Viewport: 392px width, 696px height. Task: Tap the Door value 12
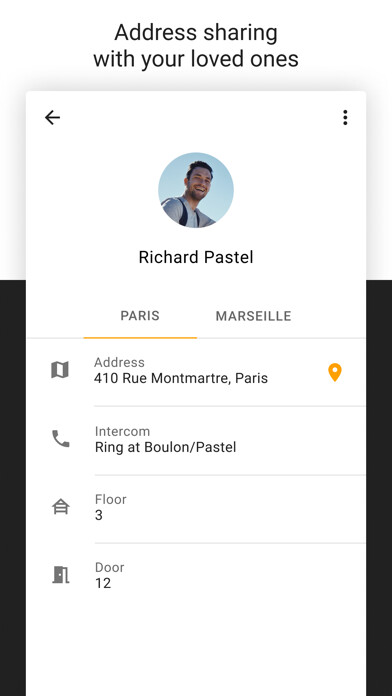pyautogui.click(x=103, y=583)
